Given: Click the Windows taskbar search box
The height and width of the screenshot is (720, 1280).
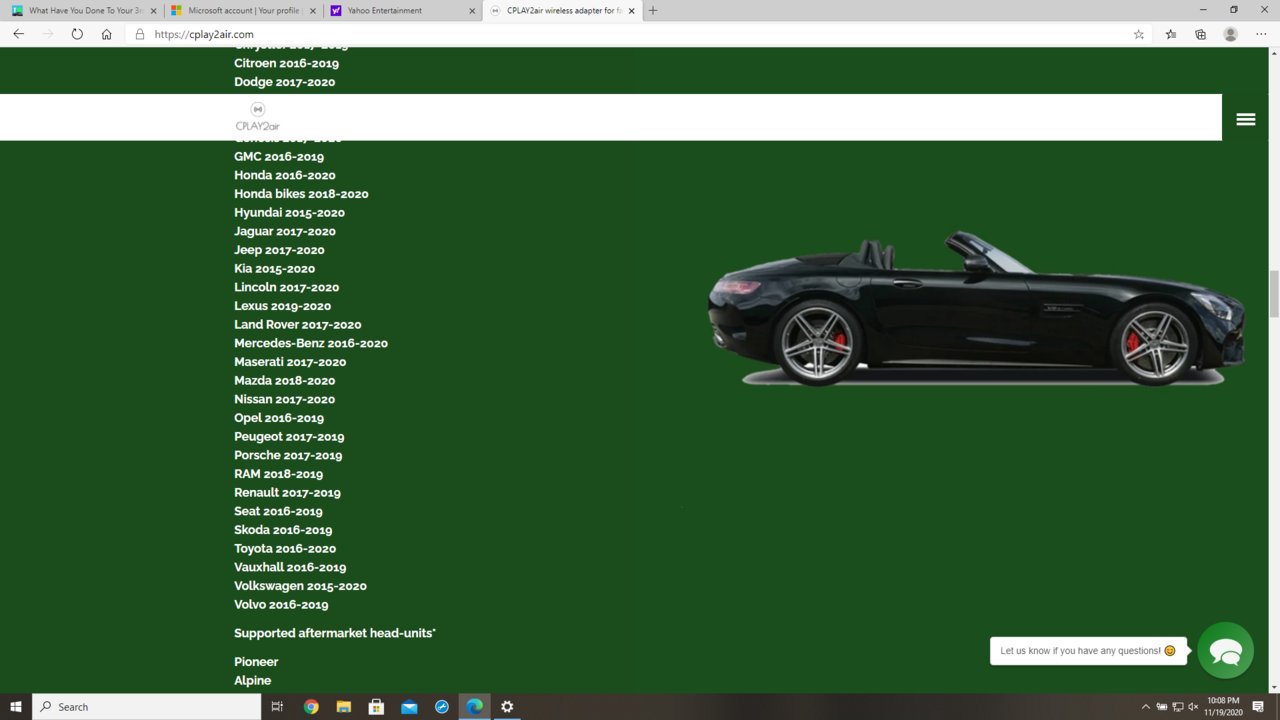Looking at the screenshot, I should coord(147,706).
